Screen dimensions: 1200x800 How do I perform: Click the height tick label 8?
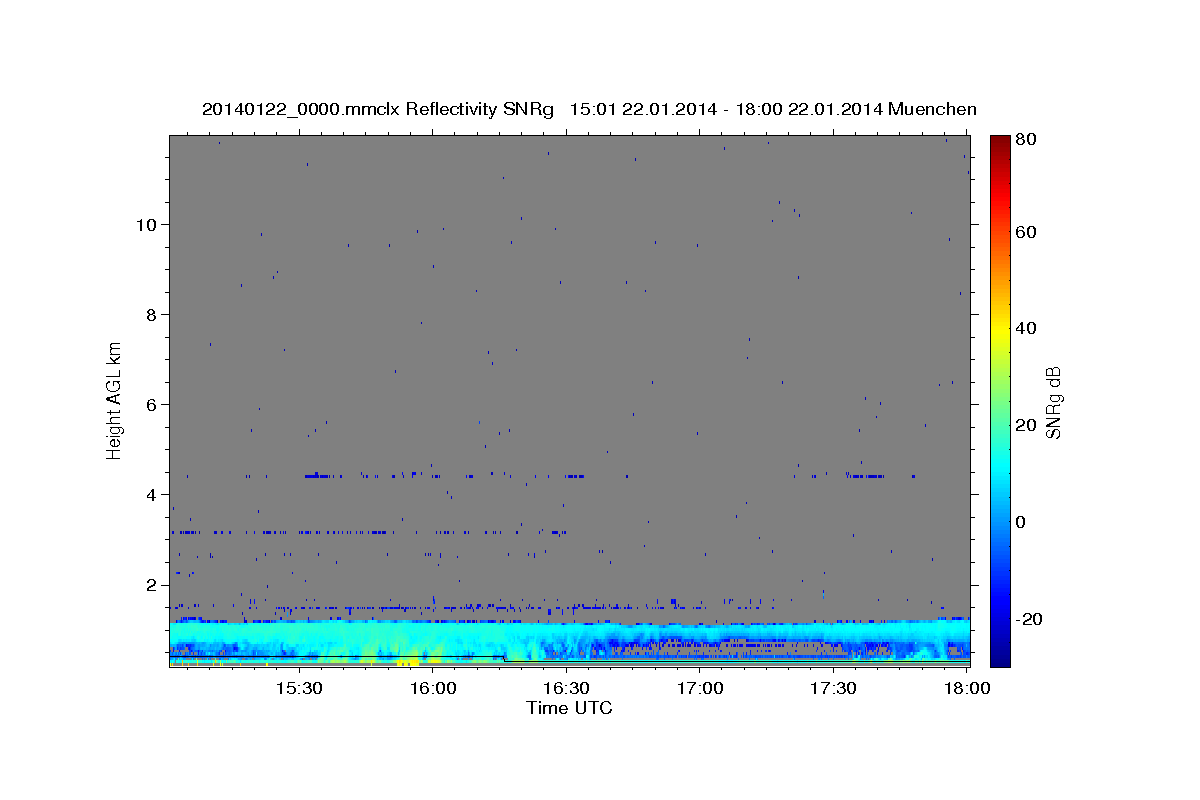click(152, 314)
